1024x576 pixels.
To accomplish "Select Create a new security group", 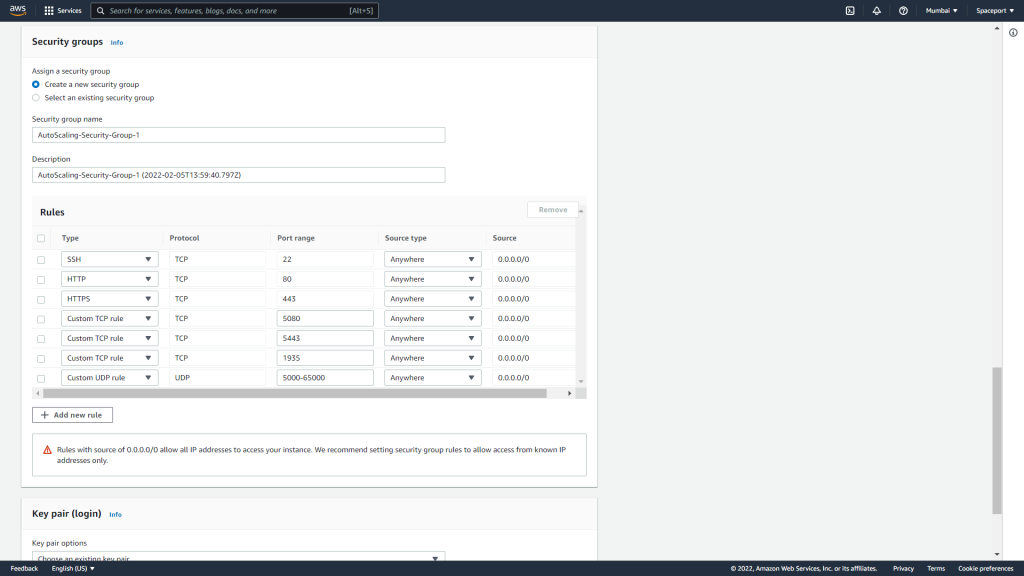I will tap(36, 84).
